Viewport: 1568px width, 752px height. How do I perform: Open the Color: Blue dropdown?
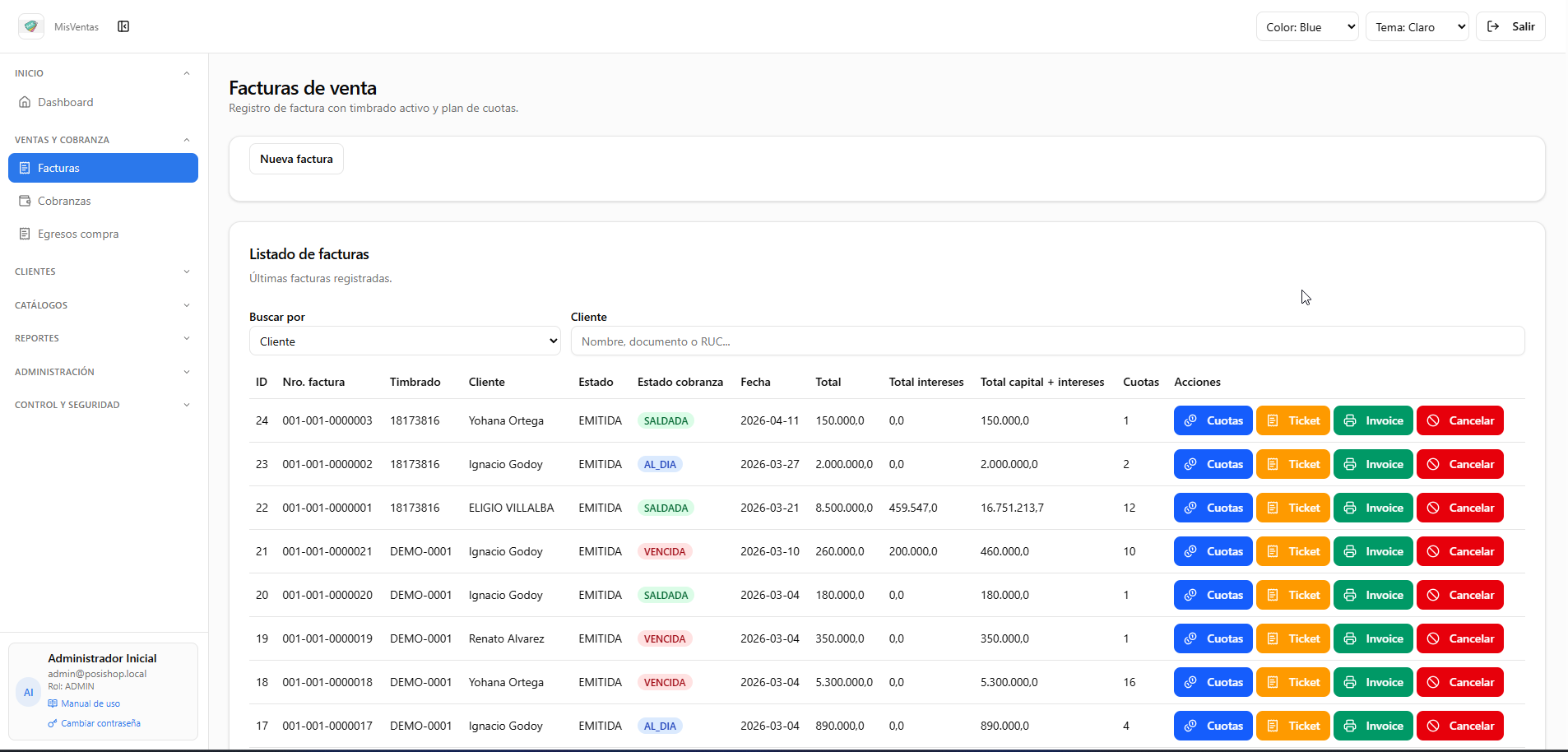click(x=1307, y=26)
